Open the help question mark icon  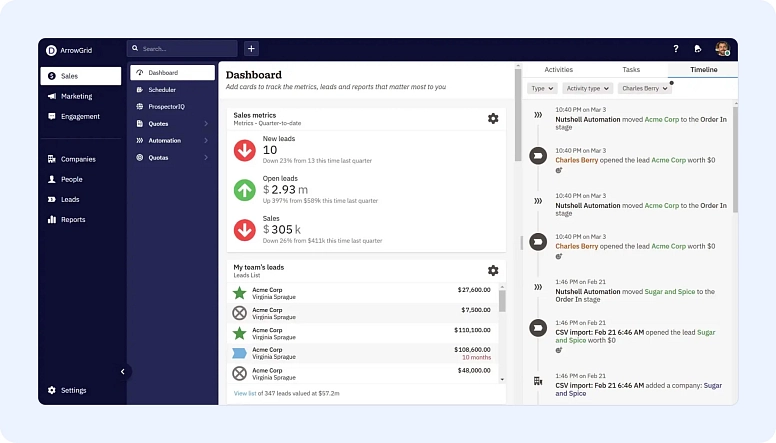coord(675,48)
